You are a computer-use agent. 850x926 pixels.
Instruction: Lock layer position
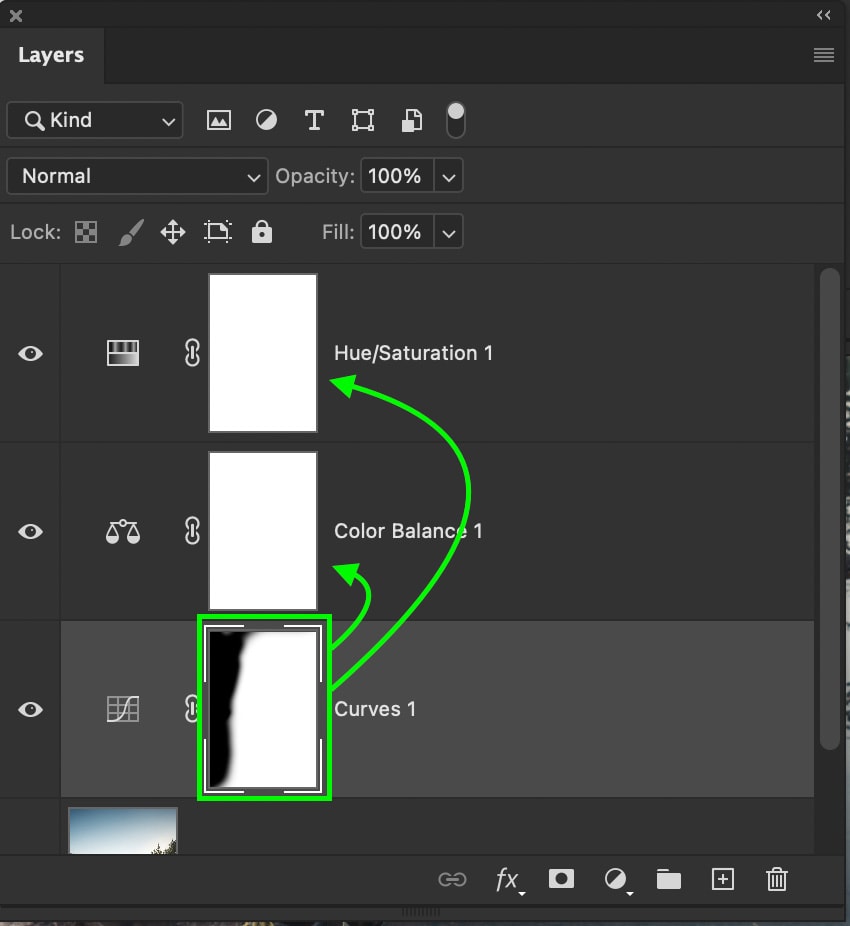point(173,232)
